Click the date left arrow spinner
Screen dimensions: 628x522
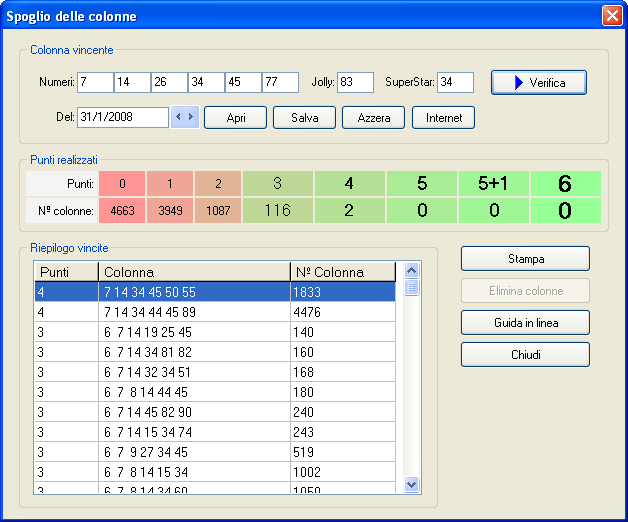coord(179,117)
